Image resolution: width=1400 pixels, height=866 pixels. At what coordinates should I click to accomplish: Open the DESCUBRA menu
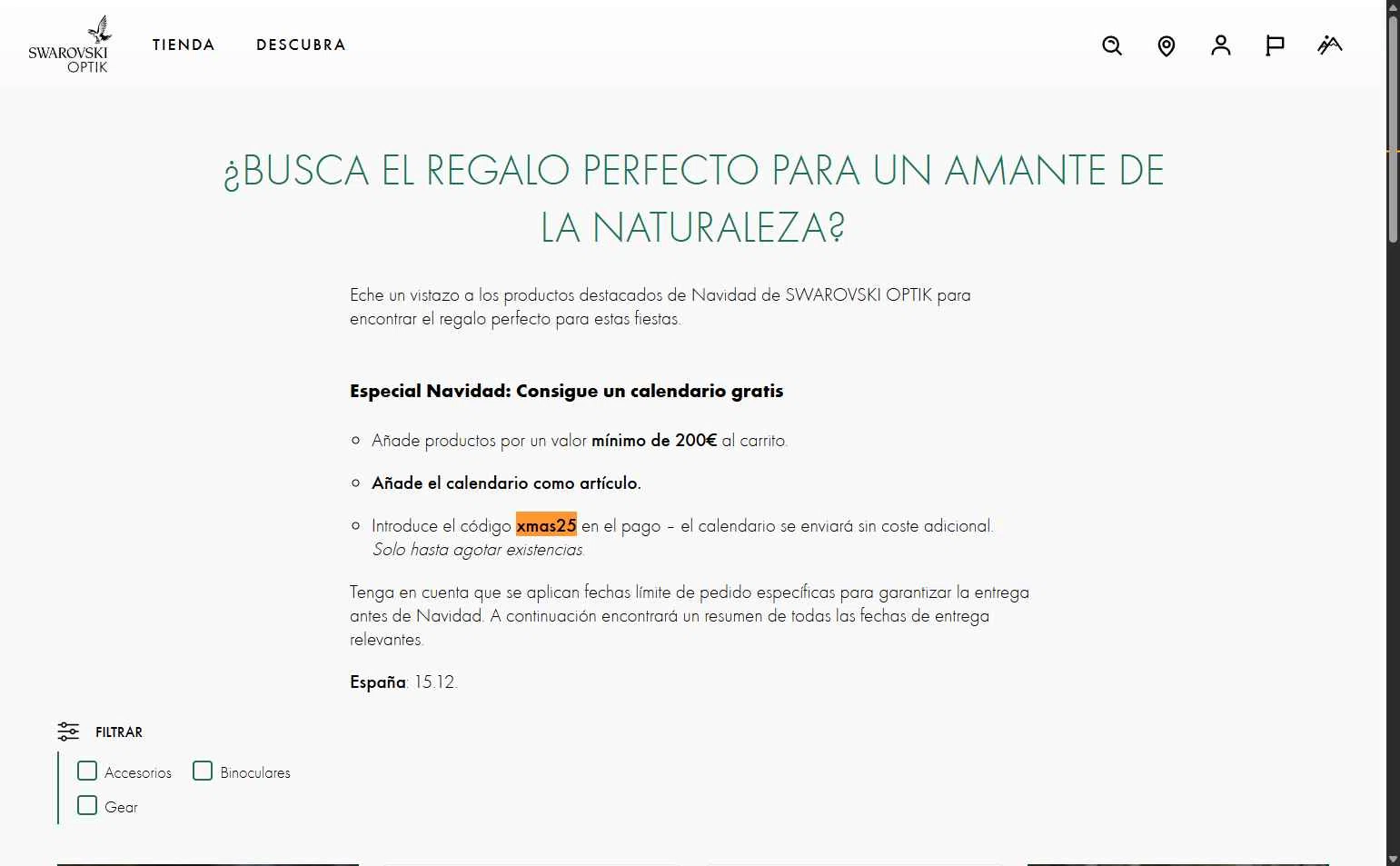coord(301,45)
